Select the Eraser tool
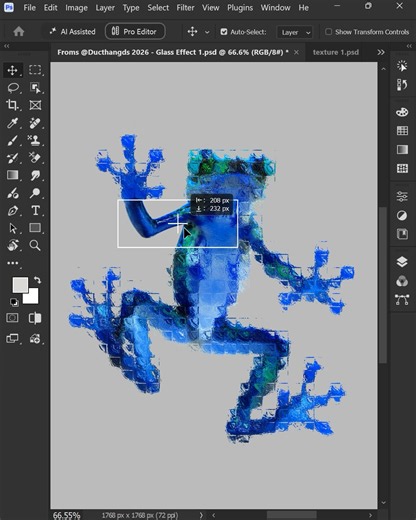Viewport: 416px width, 520px height. click(34, 158)
